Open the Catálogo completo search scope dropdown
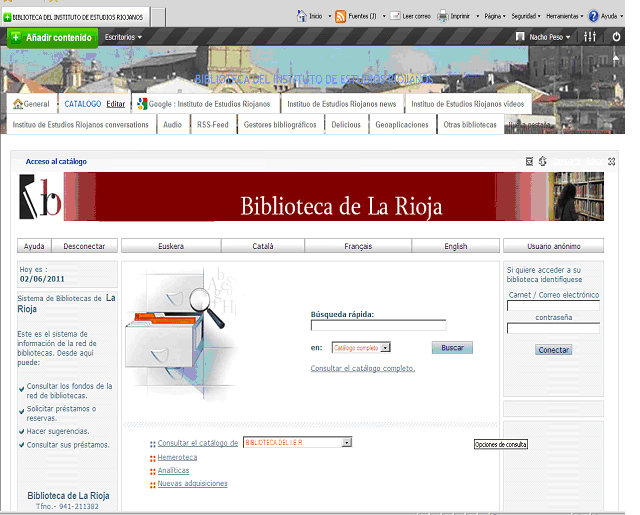The width and height of the screenshot is (640, 515). 385,348
